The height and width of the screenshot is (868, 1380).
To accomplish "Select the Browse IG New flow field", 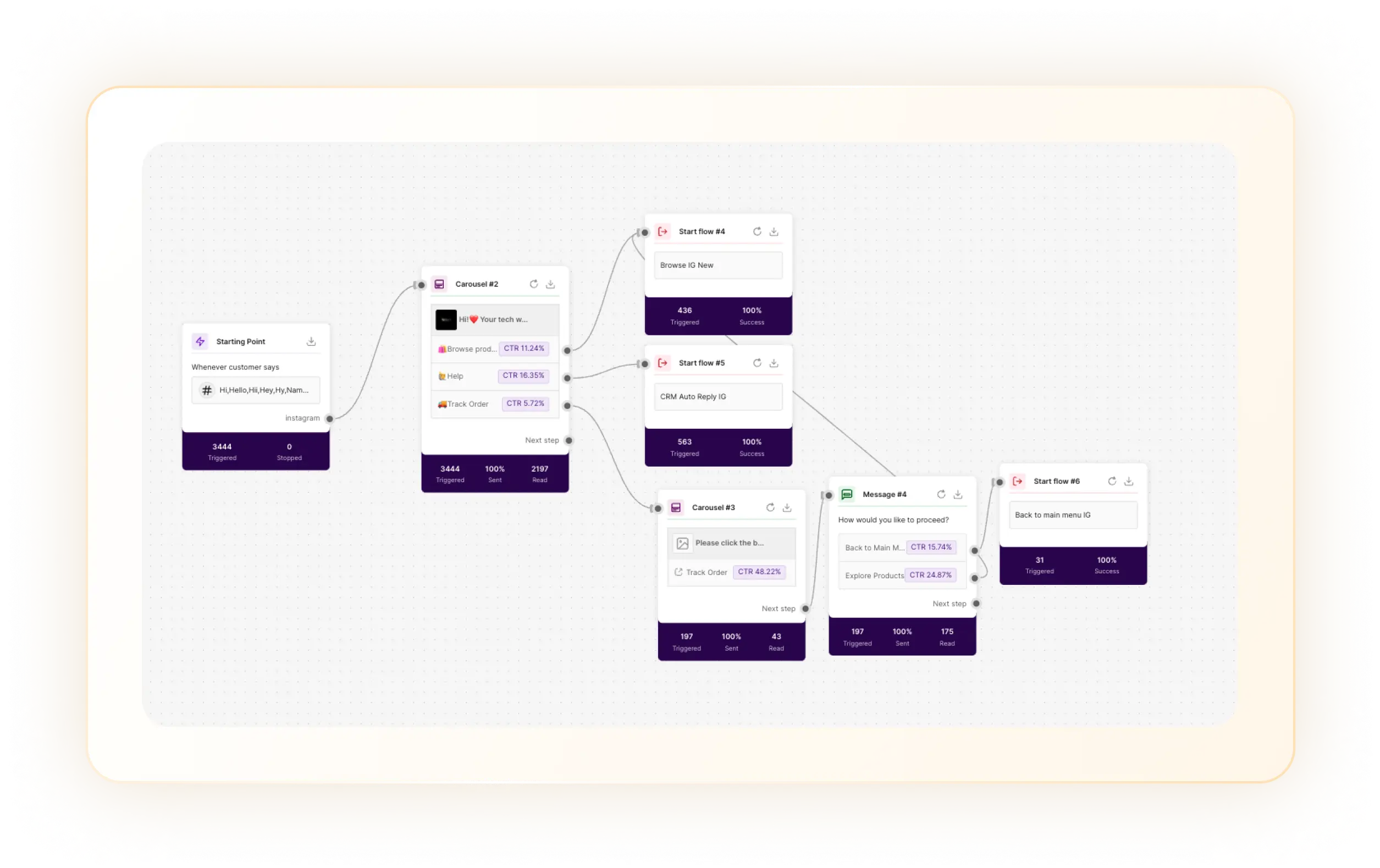I will (x=717, y=266).
